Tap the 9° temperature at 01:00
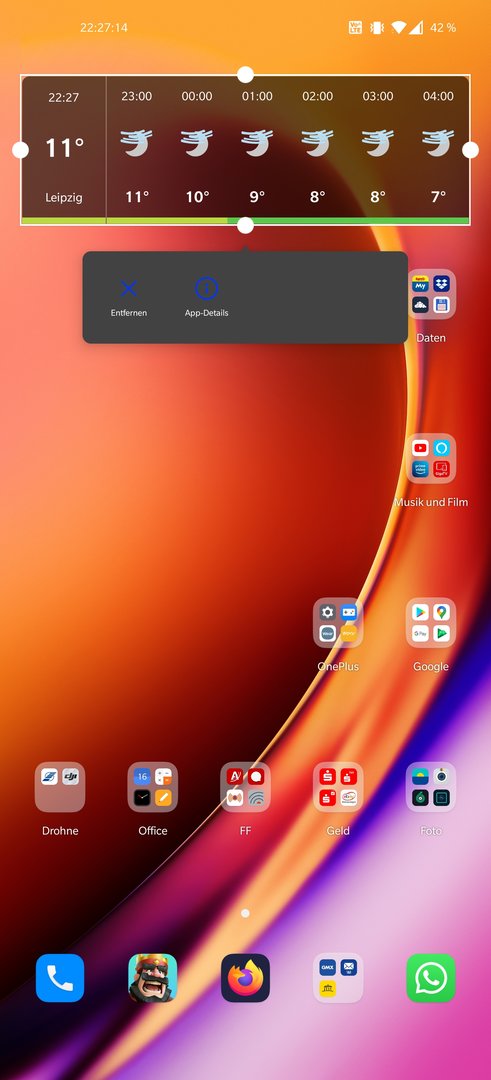 257,197
